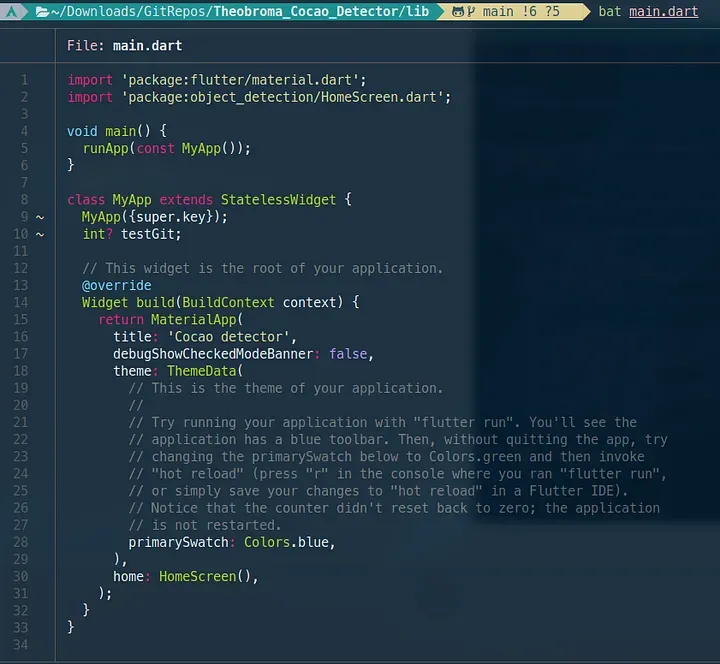The height and width of the screenshot is (664, 720).
Task: Click the StatelessWidget class name
Action: coord(278,200)
